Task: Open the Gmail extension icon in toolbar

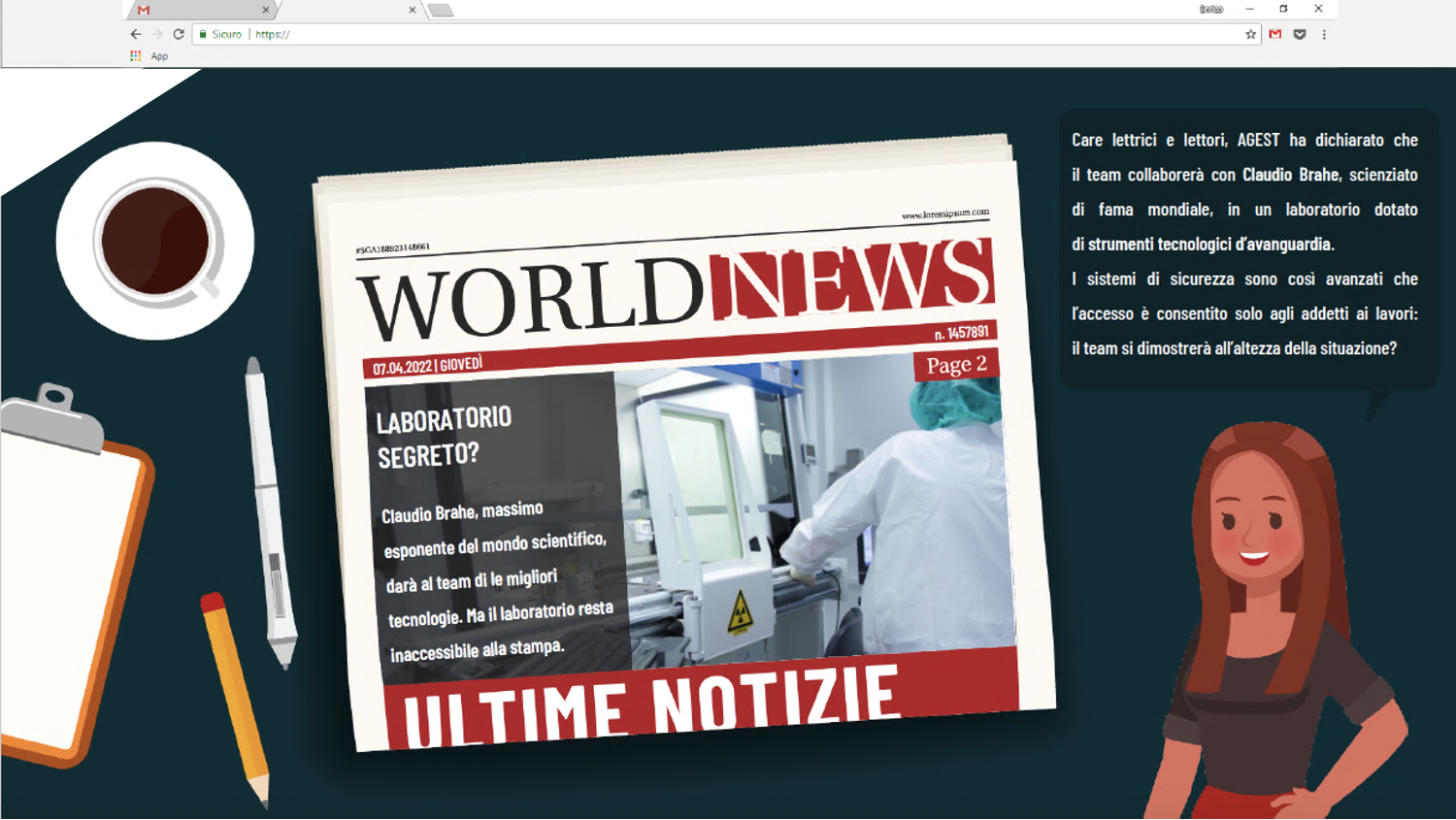Action: click(1275, 34)
